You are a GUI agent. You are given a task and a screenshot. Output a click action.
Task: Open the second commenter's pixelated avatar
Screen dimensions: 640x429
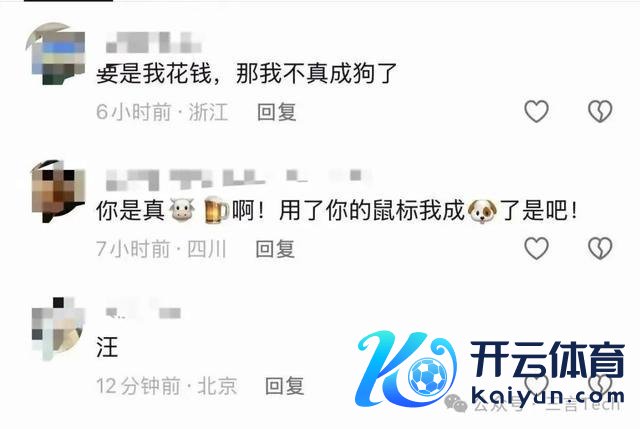58,191
